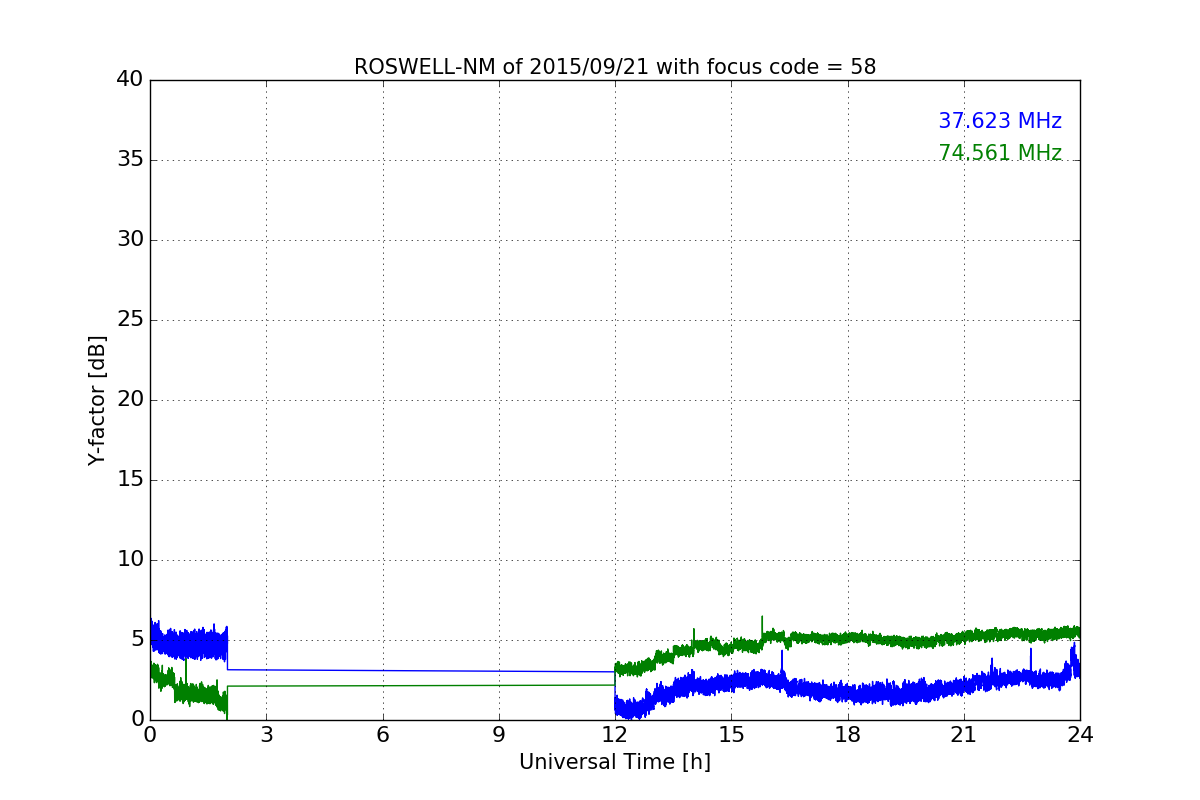Click the 'Universal Time [h]' axis label
1200x800 pixels.
(615, 762)
